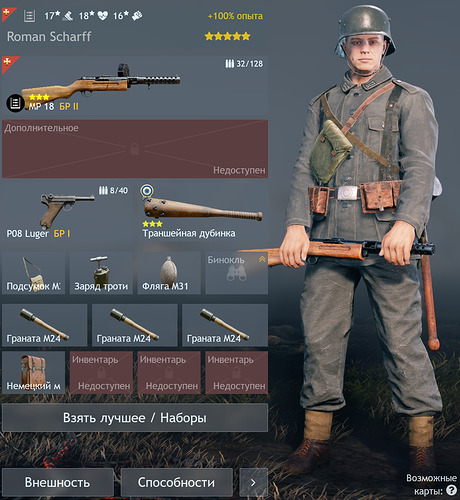Open the Траншейная дубинка melee slot

click(203, 212)
